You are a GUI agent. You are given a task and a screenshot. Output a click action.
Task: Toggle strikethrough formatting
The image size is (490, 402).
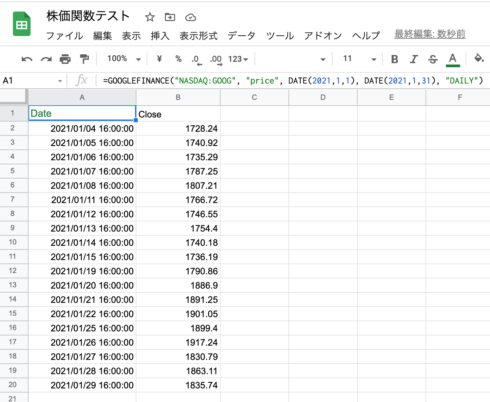click(x=433, y=59)
